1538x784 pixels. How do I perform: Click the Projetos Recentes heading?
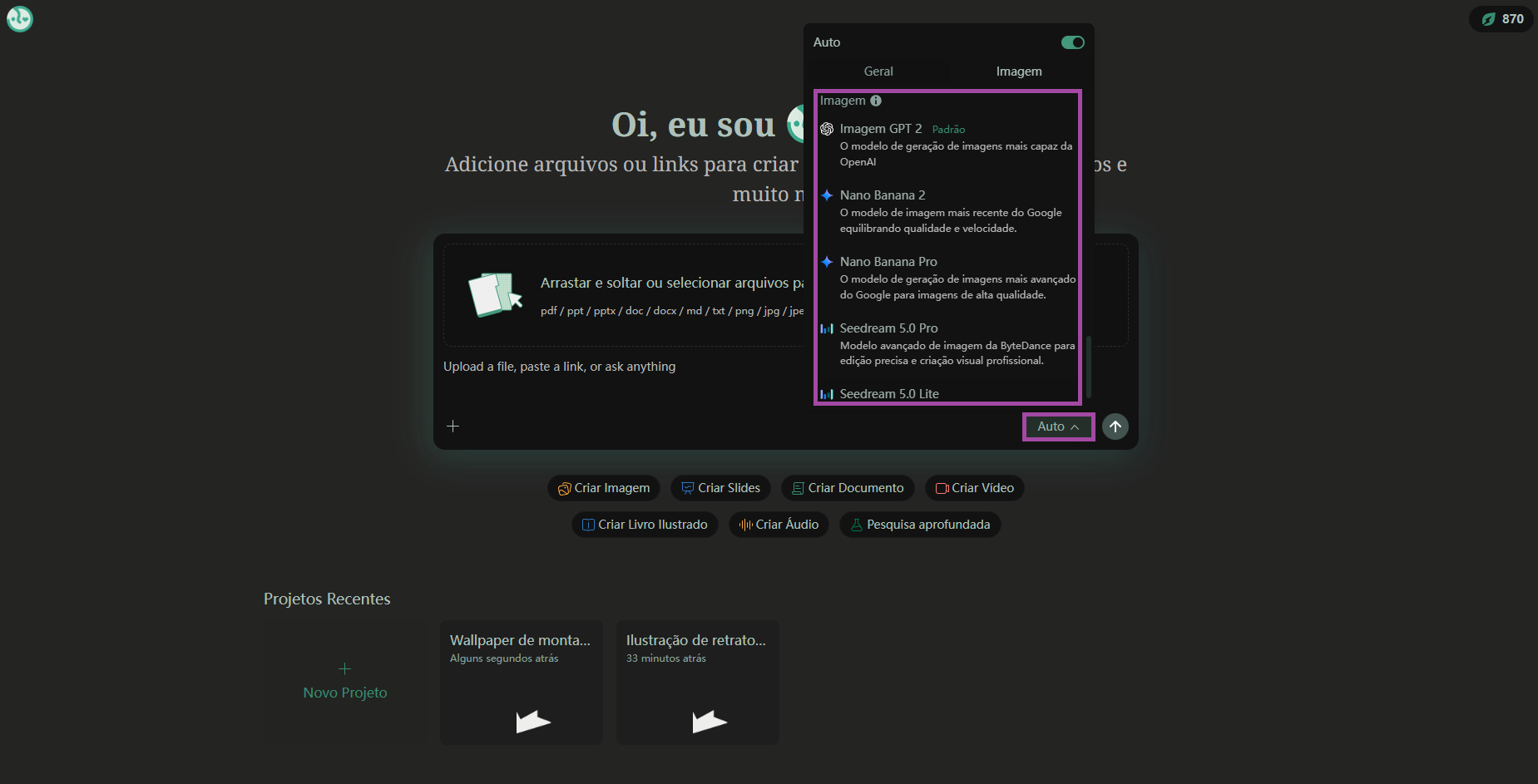click(x=327, y=599)
